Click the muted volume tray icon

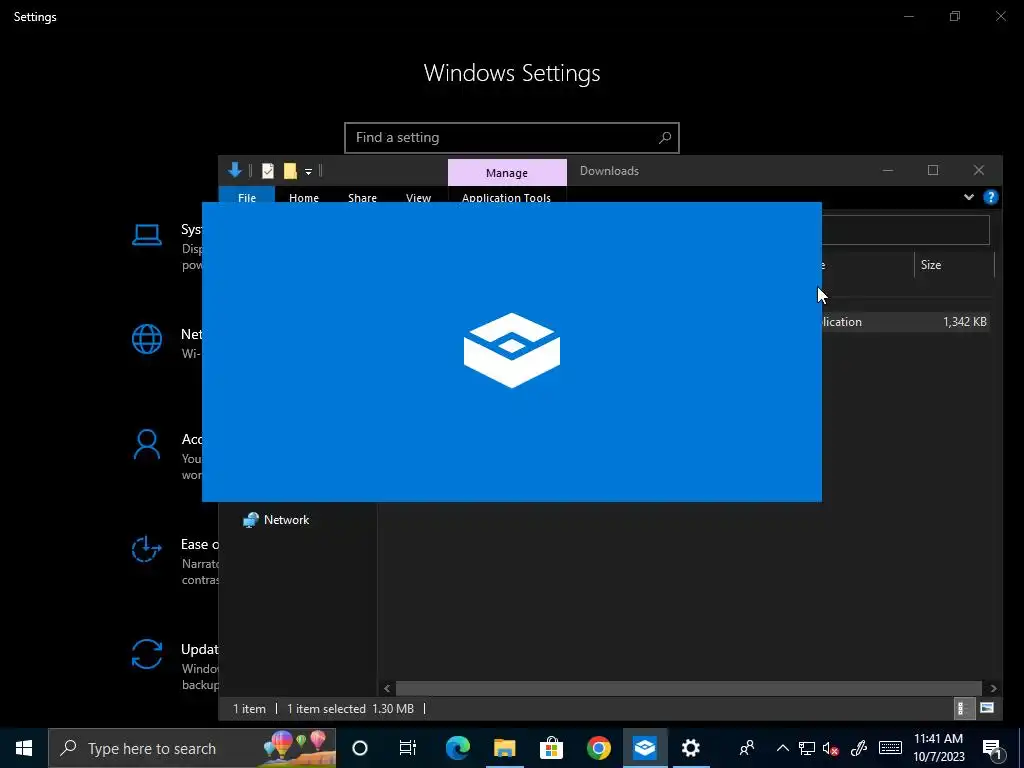coord(831,748)
